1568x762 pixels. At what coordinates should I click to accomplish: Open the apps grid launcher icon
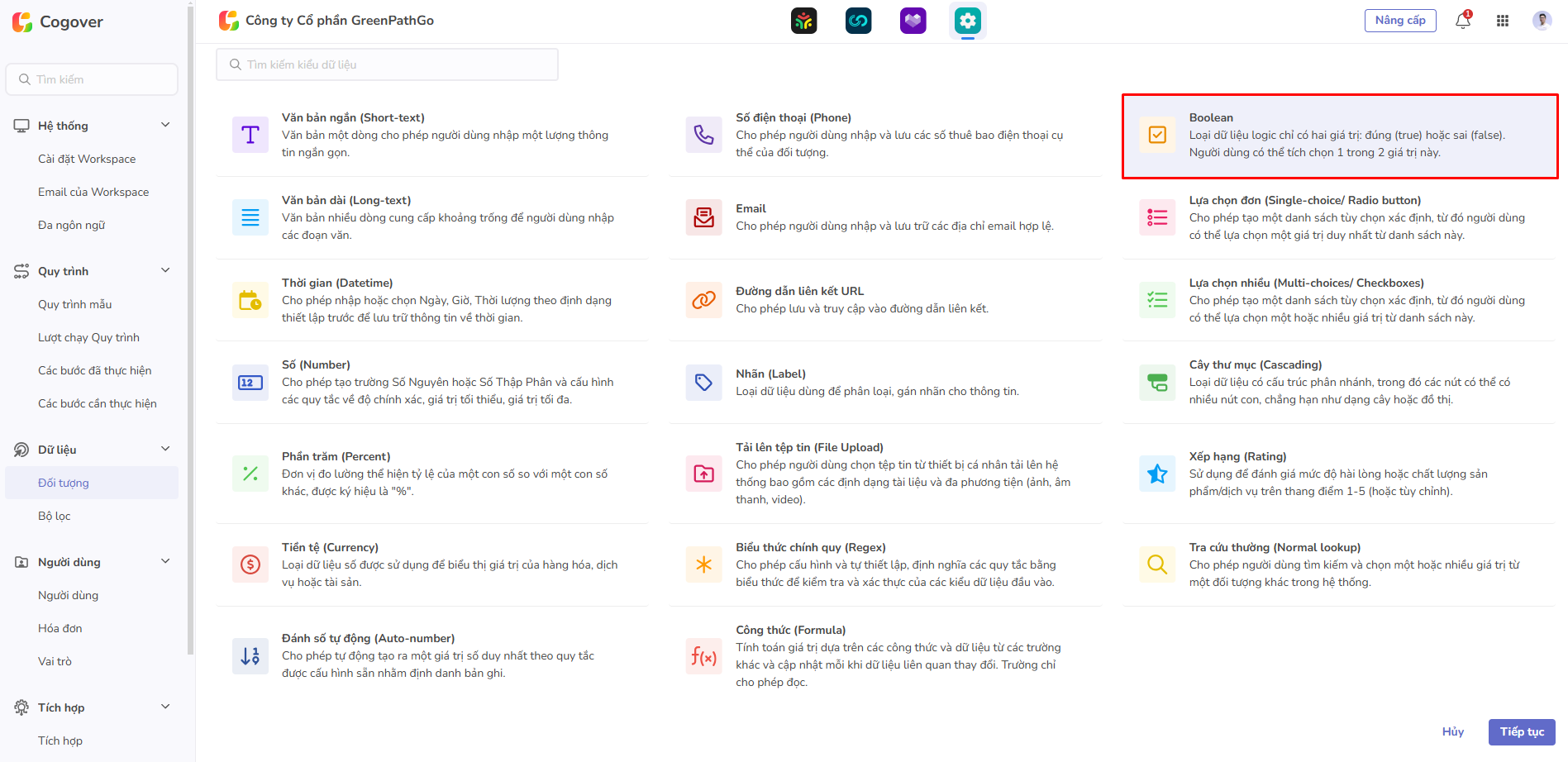coord(1503,21)
